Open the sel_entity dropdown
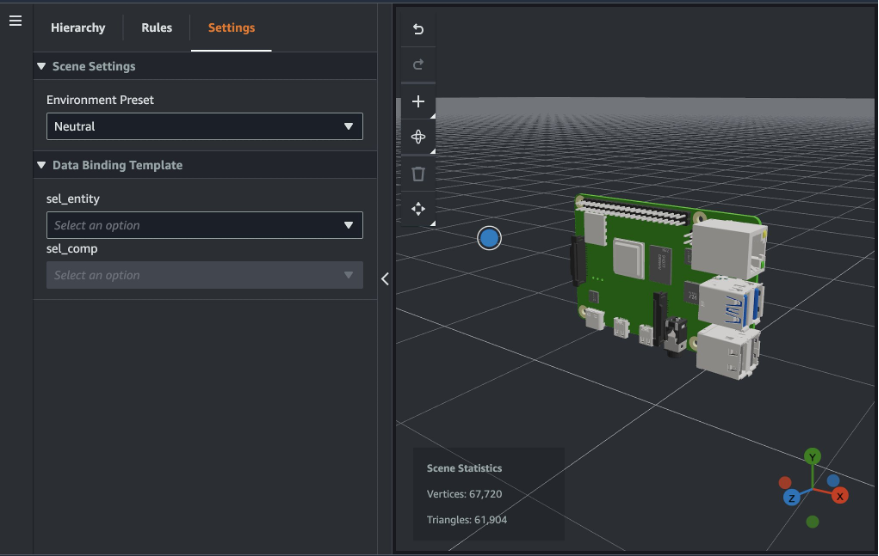 204,226
